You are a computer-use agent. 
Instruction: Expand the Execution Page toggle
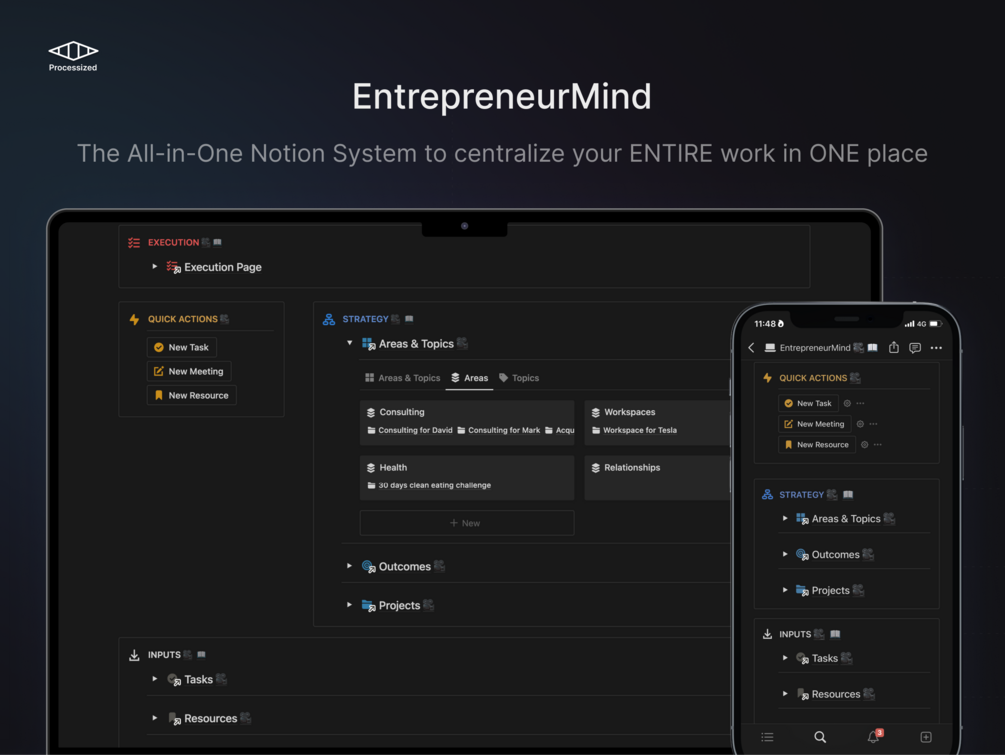pyautogui.click(x=154, y=267)
